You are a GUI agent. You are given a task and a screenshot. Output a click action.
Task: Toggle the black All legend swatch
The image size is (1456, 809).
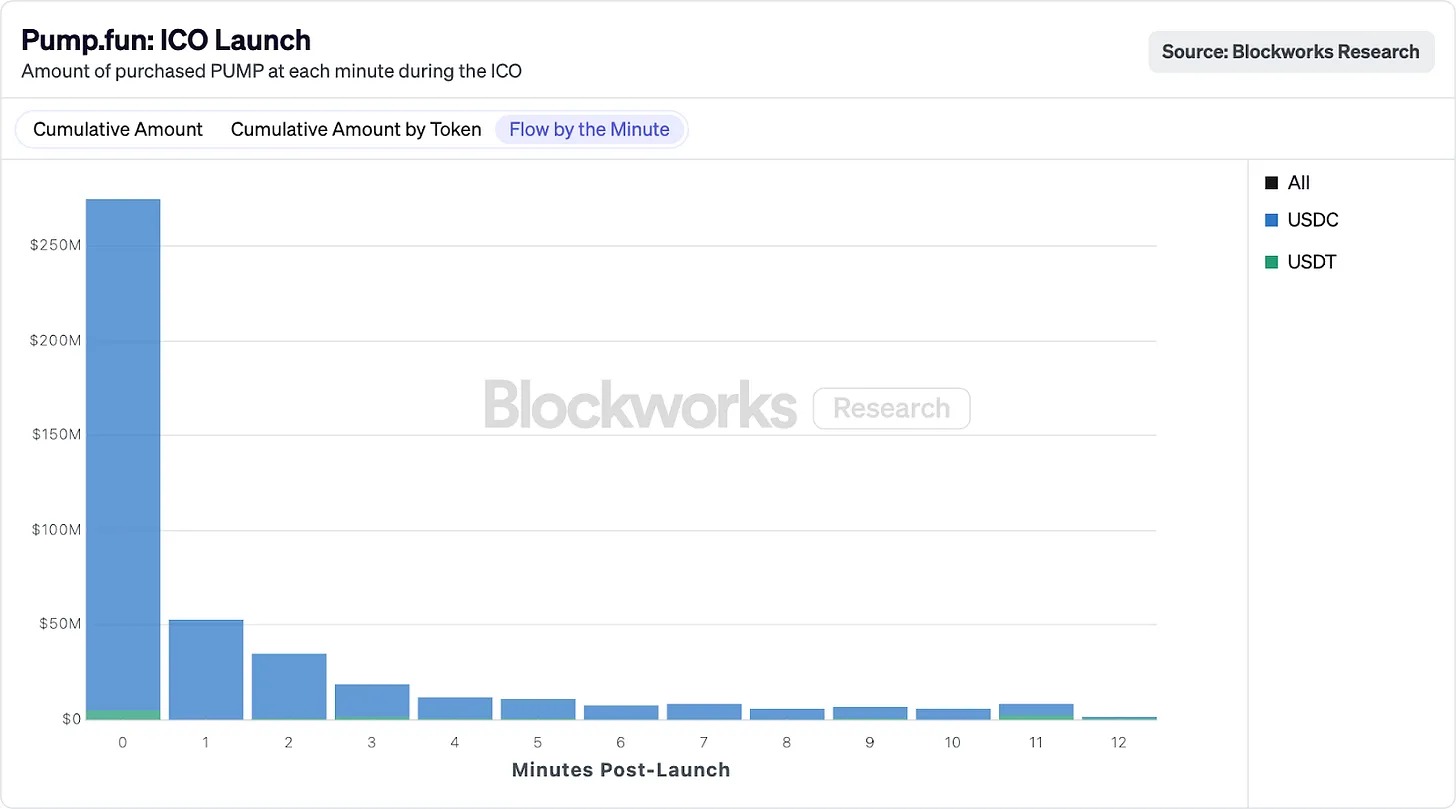tap(1271, 183)
